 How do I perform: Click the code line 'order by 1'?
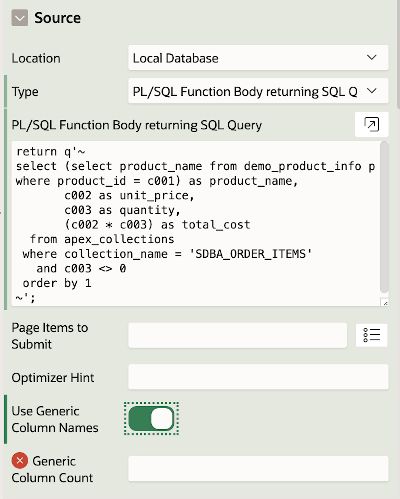[57, 283]
